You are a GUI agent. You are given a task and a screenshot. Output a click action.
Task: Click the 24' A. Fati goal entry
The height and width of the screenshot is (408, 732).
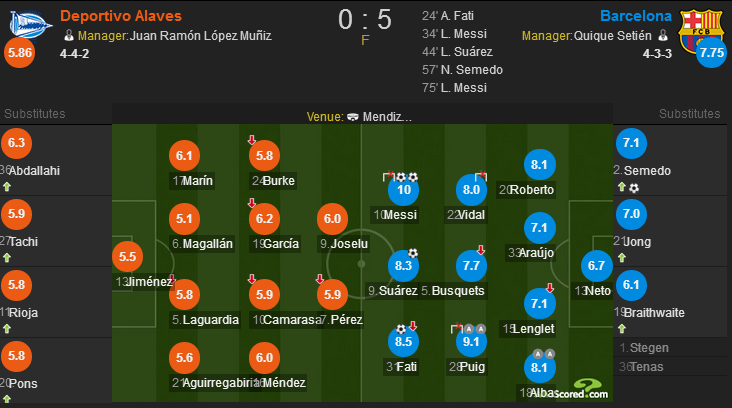[448, 16]
